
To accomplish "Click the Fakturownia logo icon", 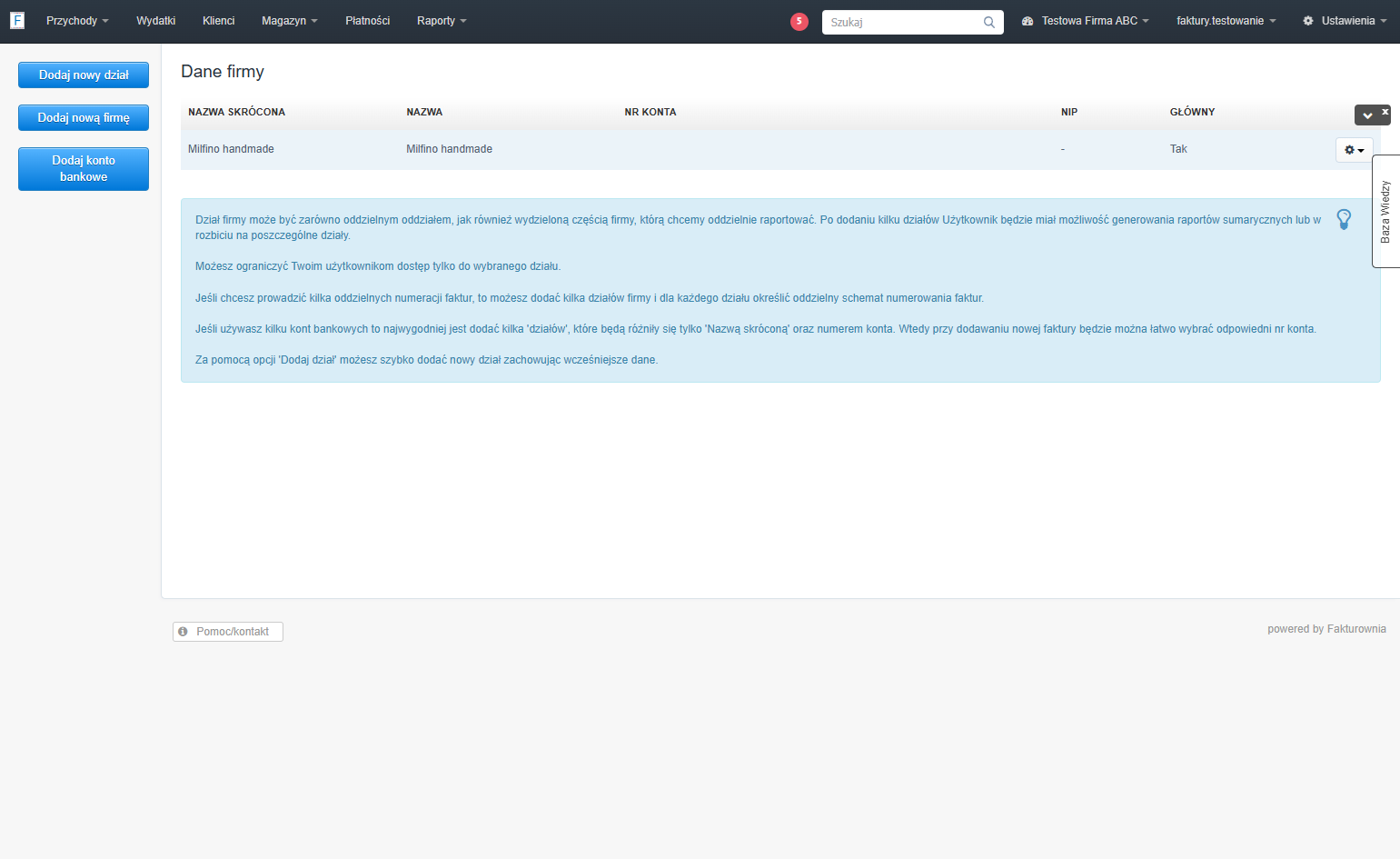I will pyautogui.click(x=17, y=20).
